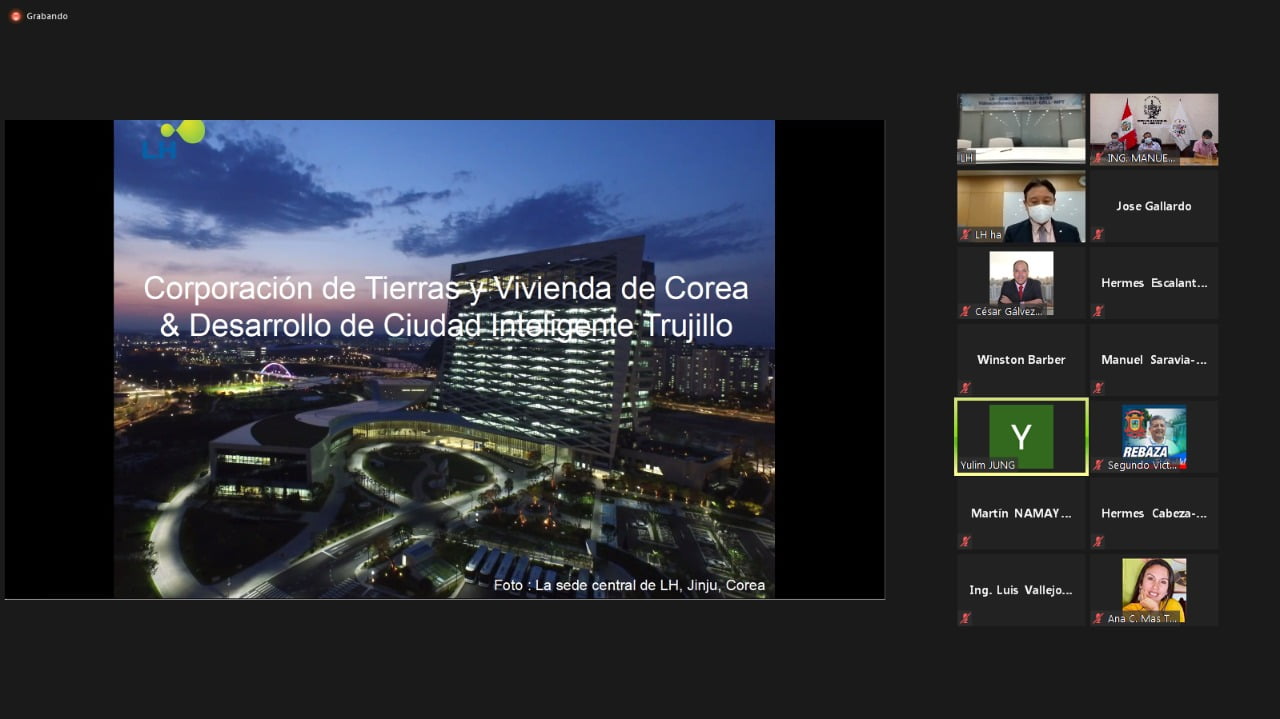This screenshot has width=1280, height=719.
Task: Click muted mic icon on Segundo Vict... tile
Action: (x=1098, y=465)
